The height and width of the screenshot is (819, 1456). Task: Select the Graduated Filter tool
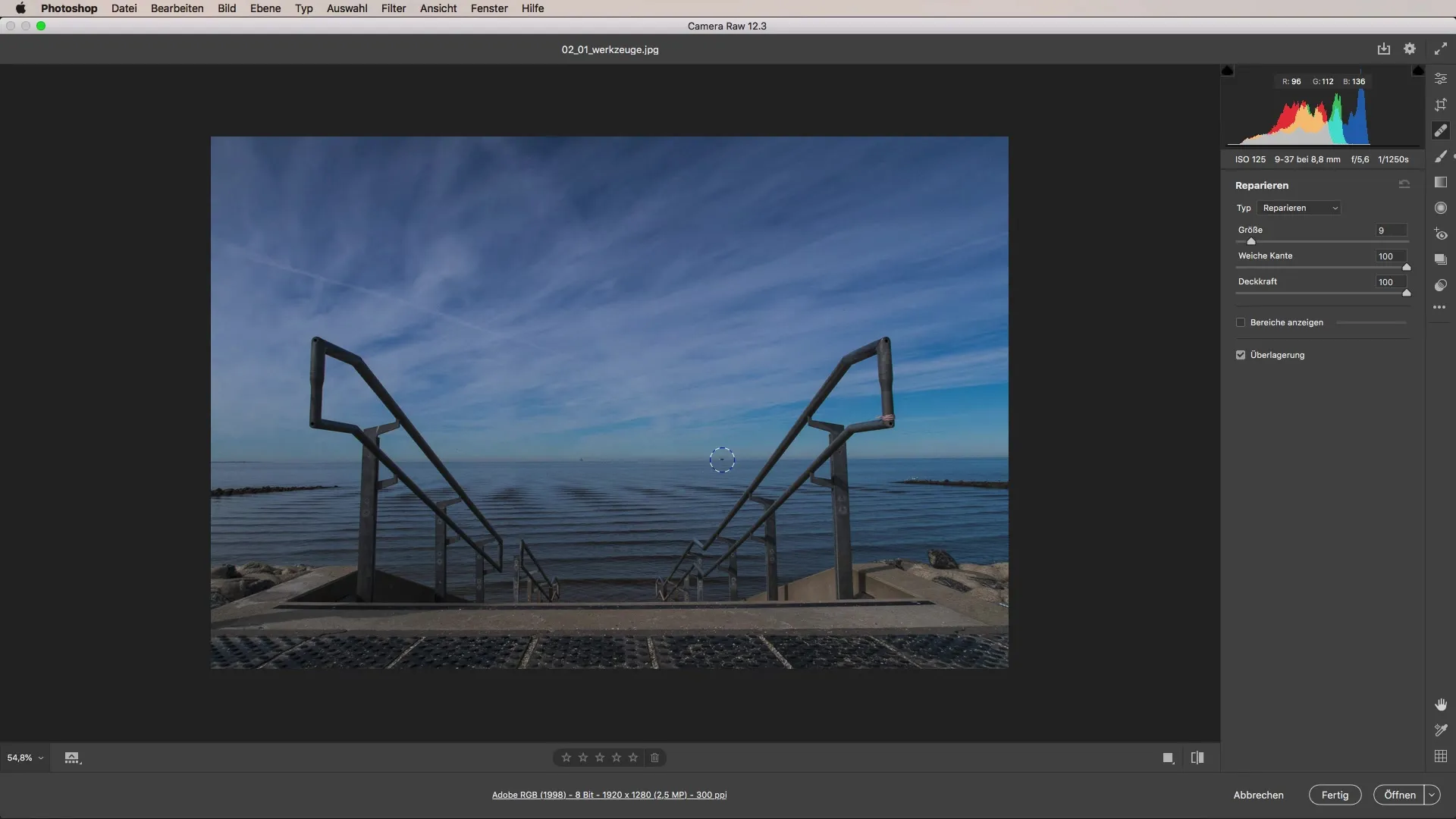(x=1441, y=182)
